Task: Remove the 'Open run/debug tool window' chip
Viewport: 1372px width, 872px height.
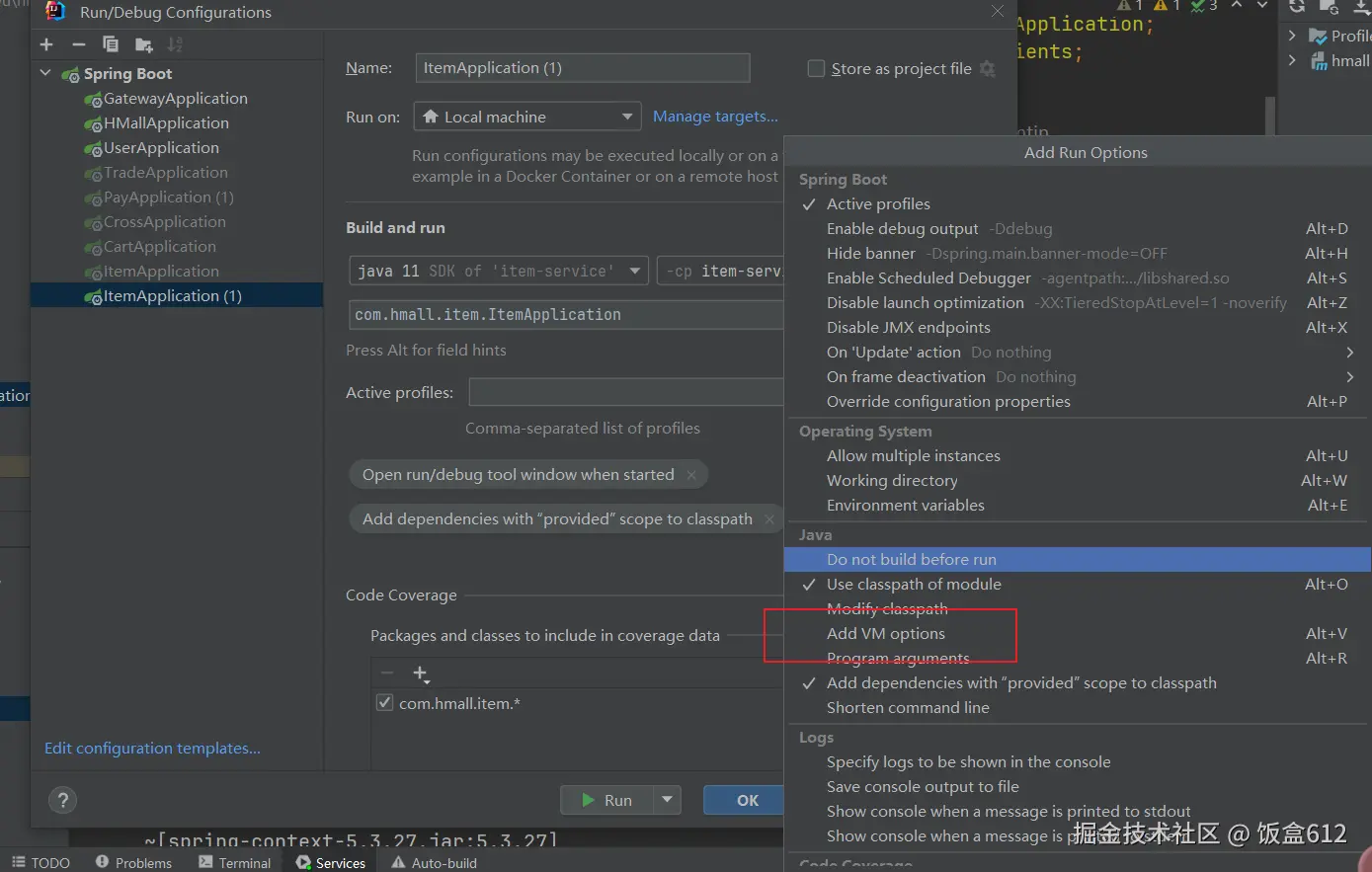Action: click(x=691, y=475)
